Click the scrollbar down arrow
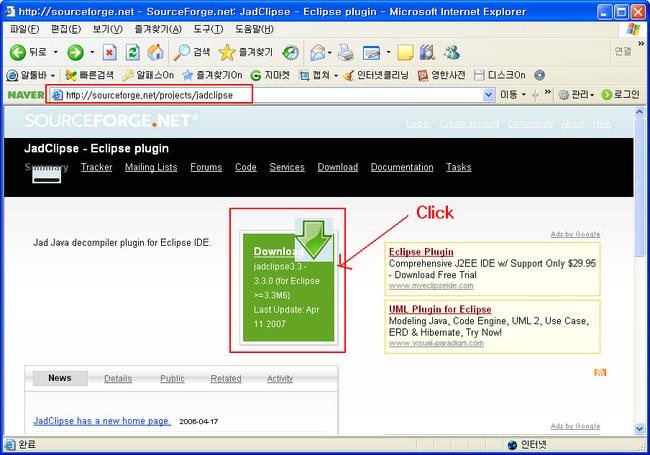 click(x=640, y=428)
